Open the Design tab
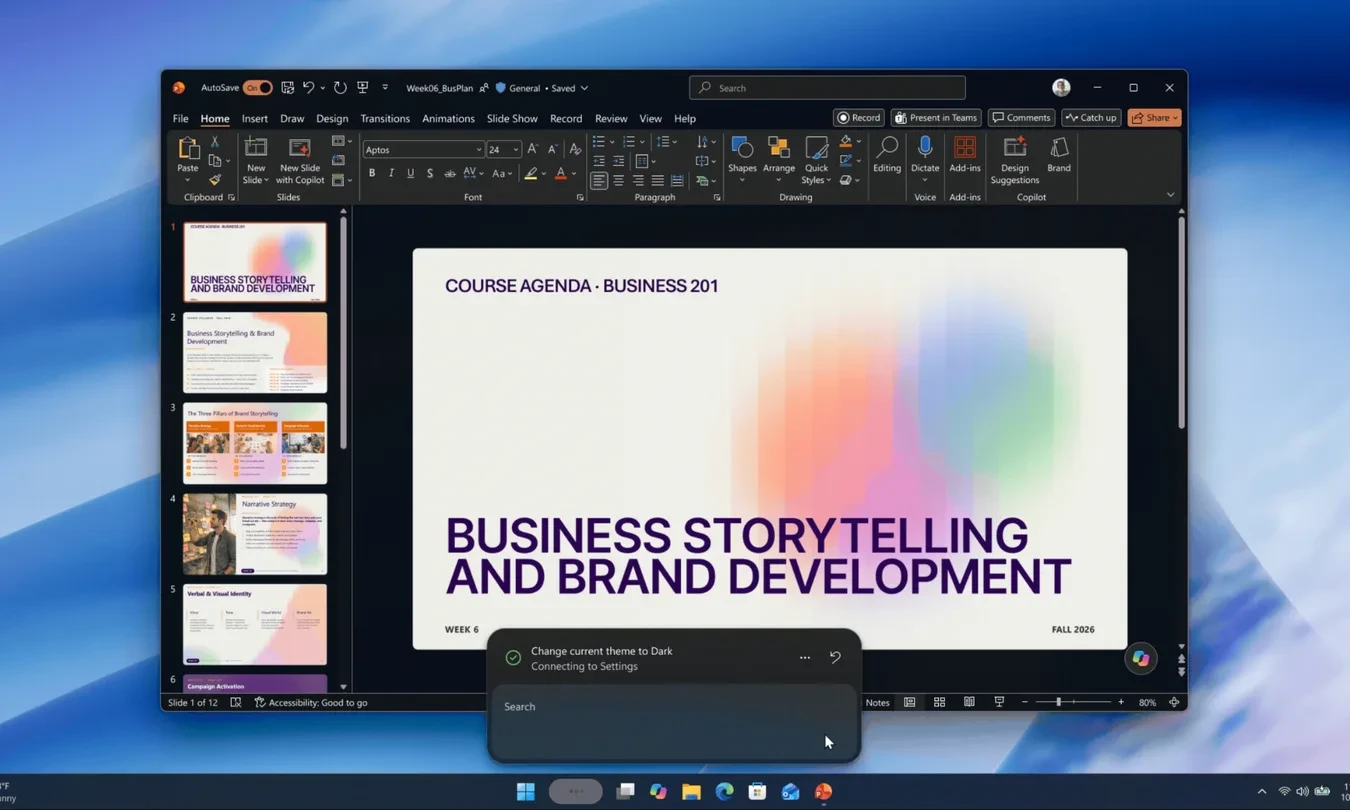1350x810 pixels. tap(332, 118)
